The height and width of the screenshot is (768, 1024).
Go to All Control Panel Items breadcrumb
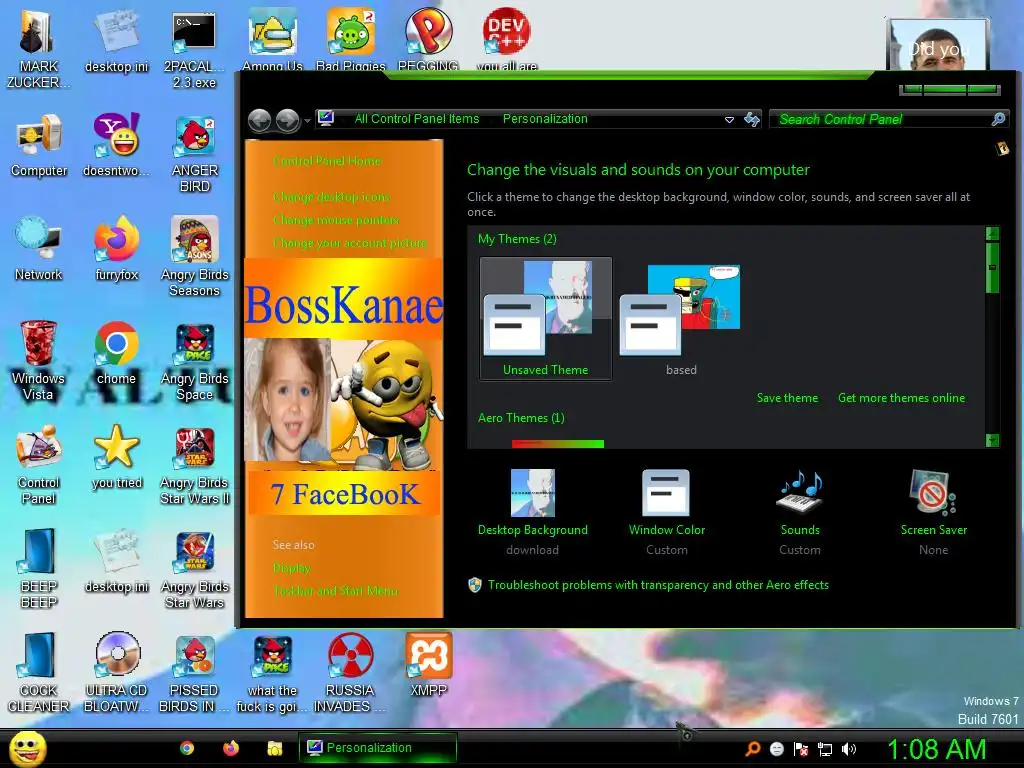click(x=417, y=119)
